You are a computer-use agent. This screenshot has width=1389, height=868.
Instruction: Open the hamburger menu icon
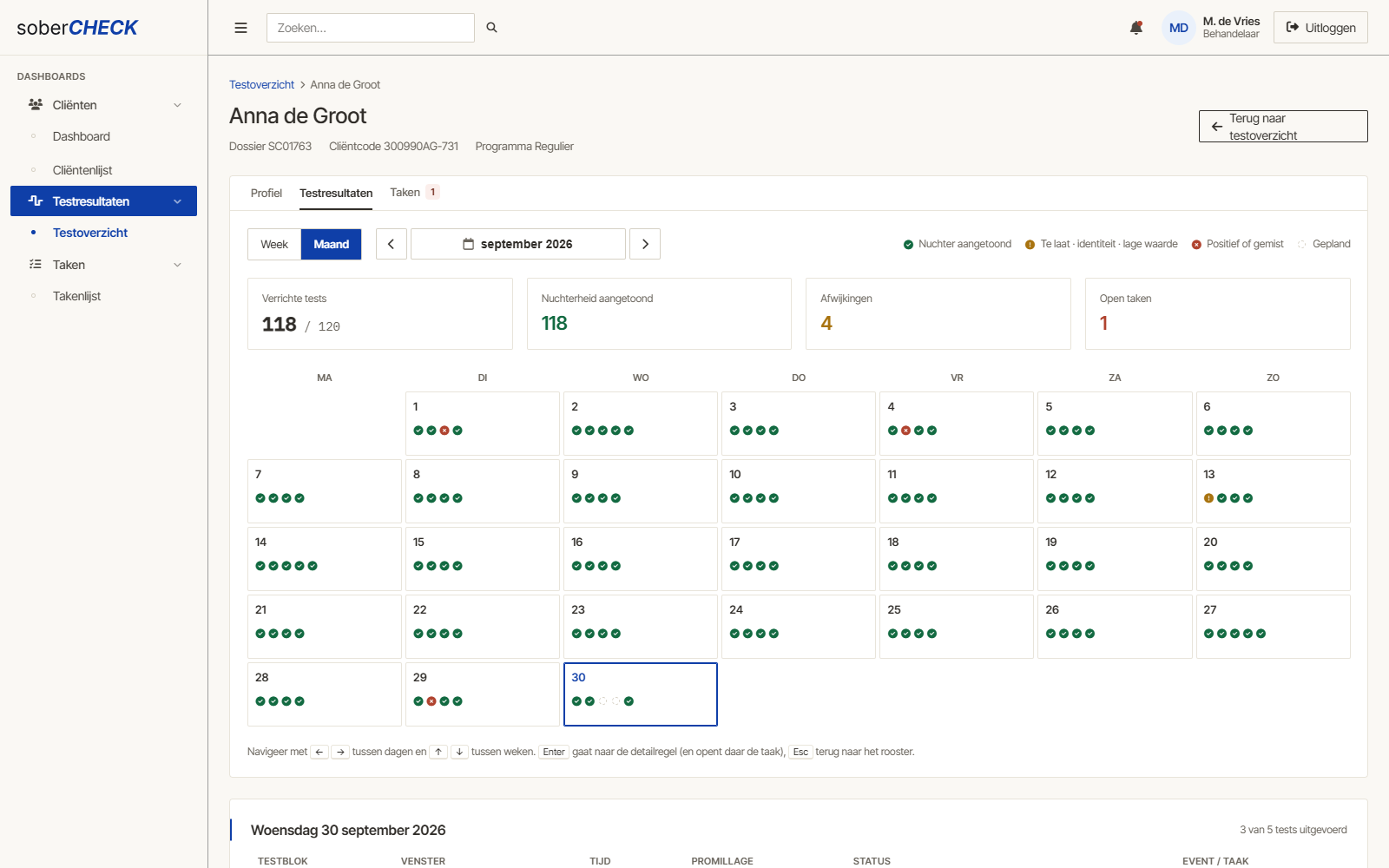[240, 28]
